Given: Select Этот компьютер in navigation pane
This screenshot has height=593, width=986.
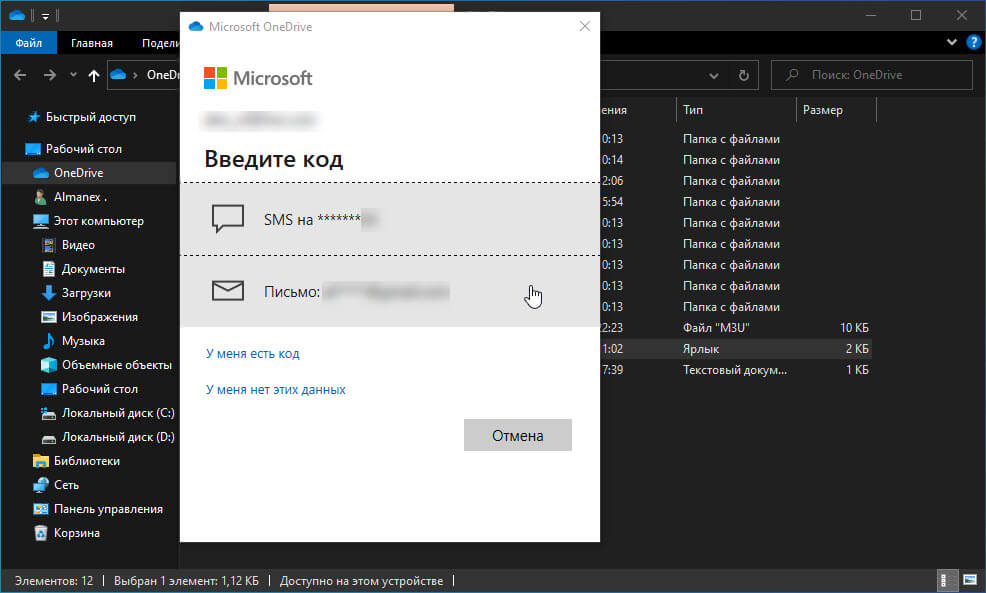Looking at the screenshot, I should (x=98, y=221).
